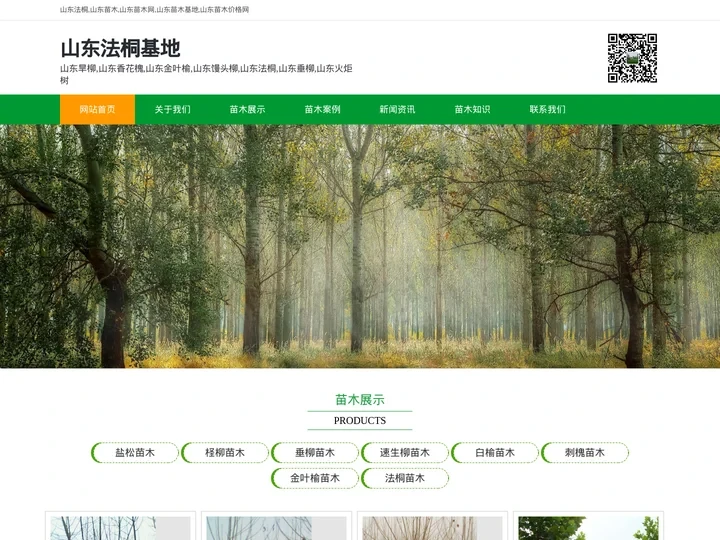Click 联系我们 in the navigation bar
Image resolution: width=720 pixels, height=540 pixels.
(547, 109)
